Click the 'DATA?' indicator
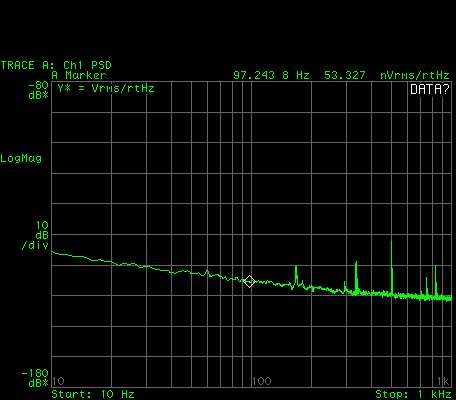The width and height of the screenshot is (456, 400). [x=430, y=89]
